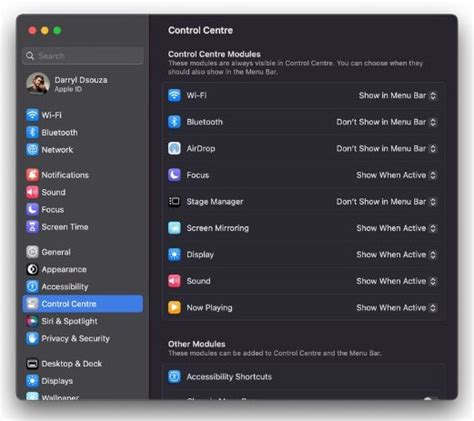Open Wi-Fi settings in the sidebar
The image size is (474, 421).
coord(83,115)
